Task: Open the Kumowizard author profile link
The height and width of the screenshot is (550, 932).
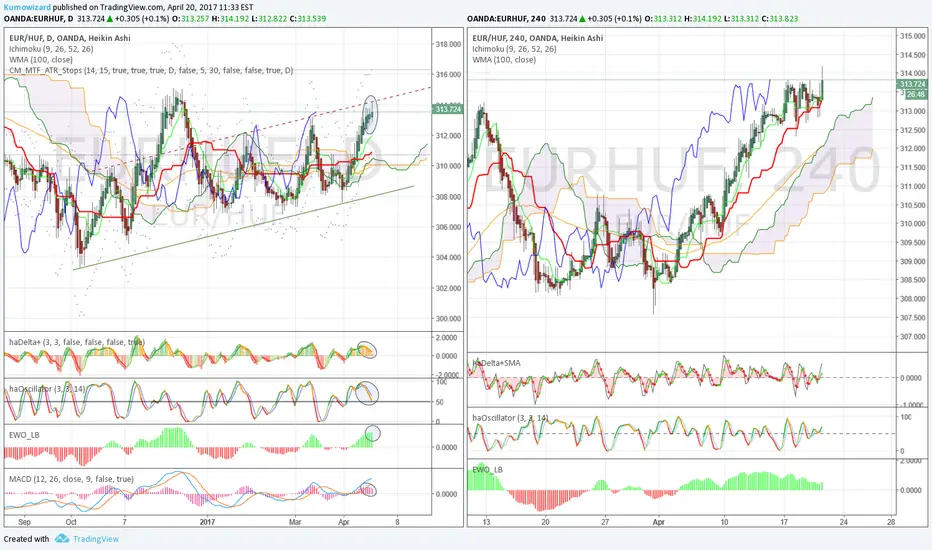Action: (x=27, y=7)
